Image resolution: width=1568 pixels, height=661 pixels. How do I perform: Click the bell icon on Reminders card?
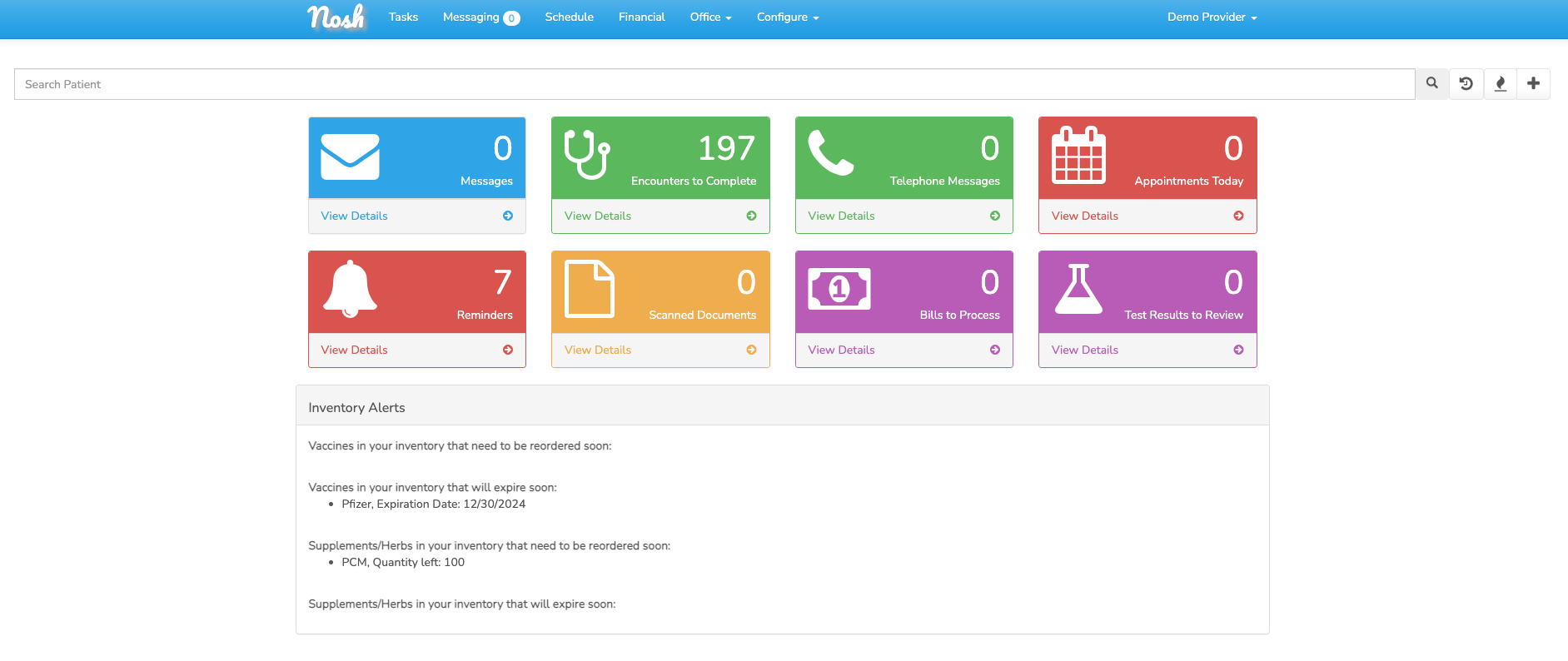pos(350,289)
